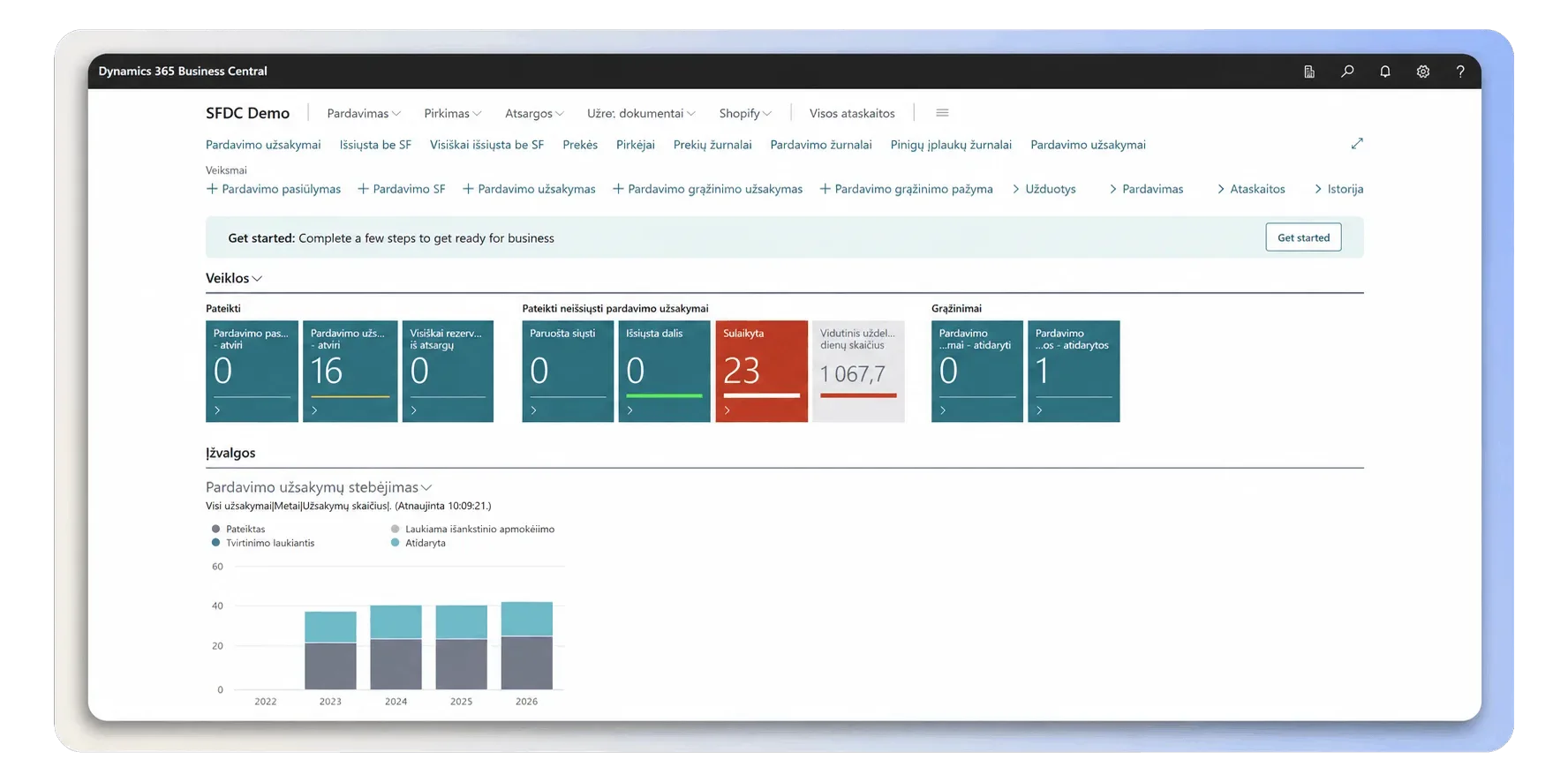Image resolution: width=1568 pixels, height=782 pixels.
Task: Click the Get started button
Action: tap(1303, 237)
